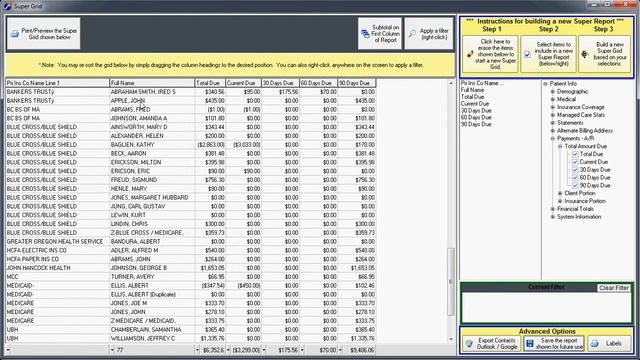Screen dimensions: 640x360
Task: Click the cell 'FREUD, SIGMUND'
Action: tap(152, 180)
